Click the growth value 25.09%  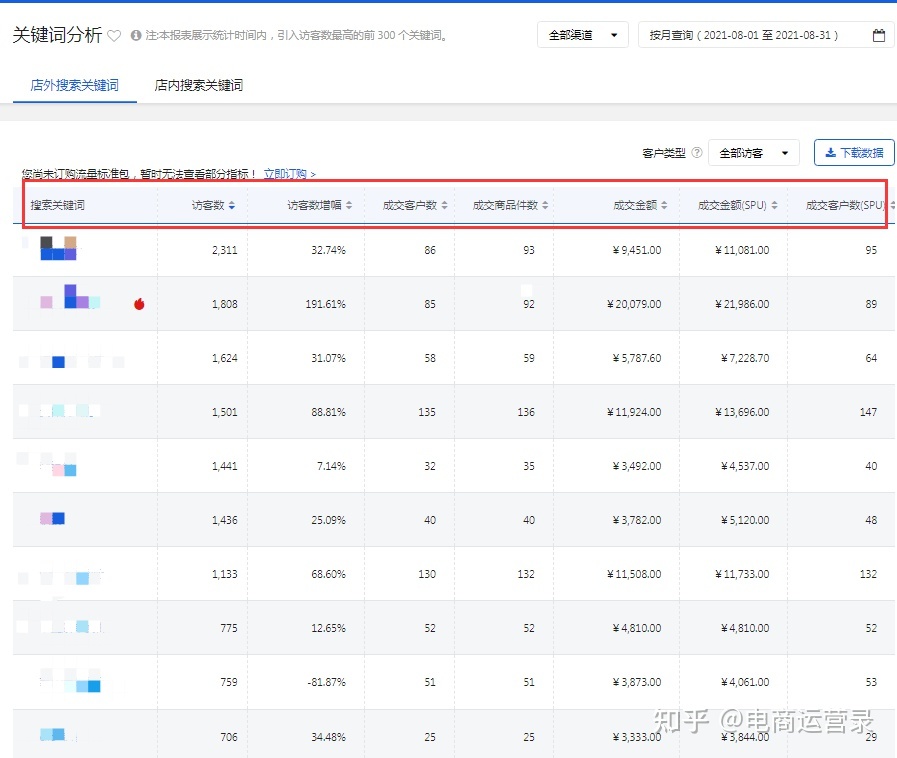328,520
